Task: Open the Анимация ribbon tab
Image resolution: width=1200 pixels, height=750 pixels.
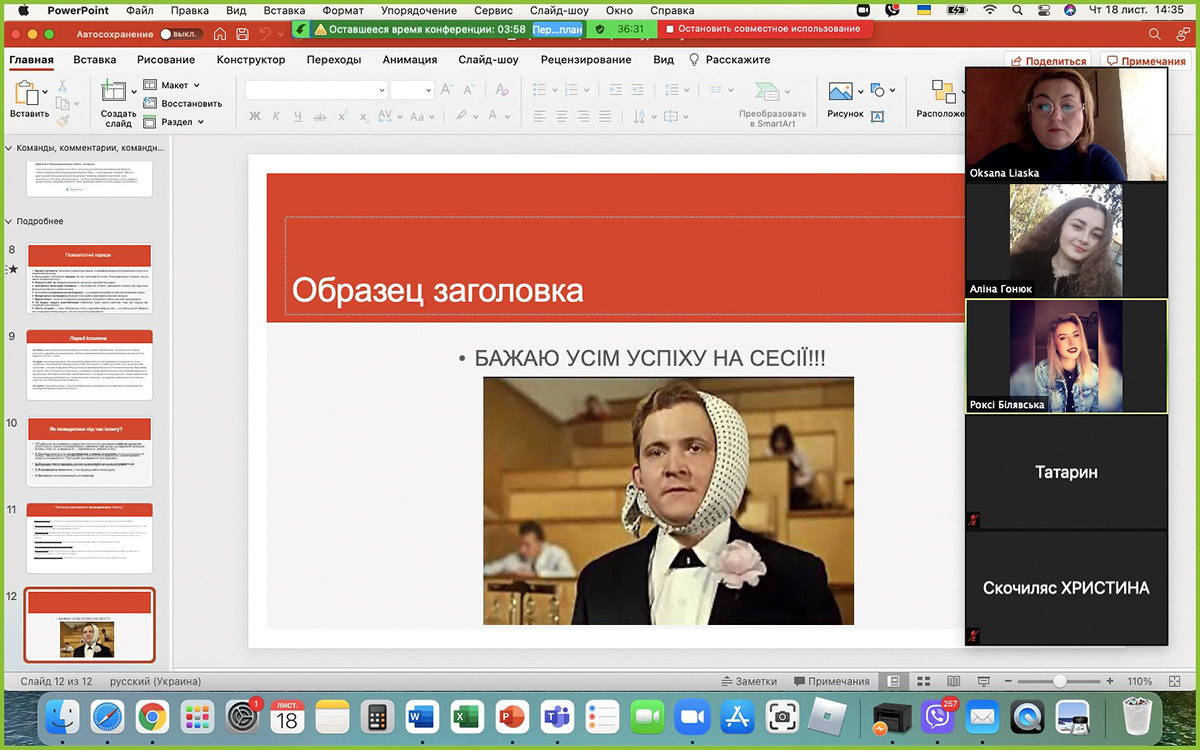Action: [x=410, y=60]
